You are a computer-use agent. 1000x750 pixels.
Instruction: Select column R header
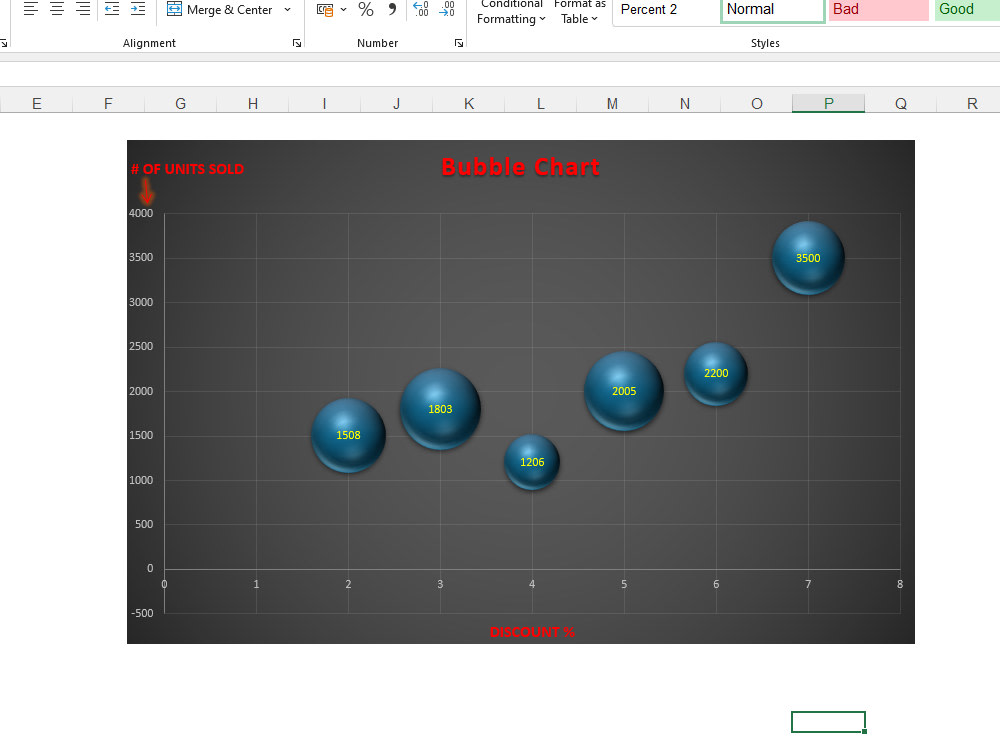[x=972, y=103]
